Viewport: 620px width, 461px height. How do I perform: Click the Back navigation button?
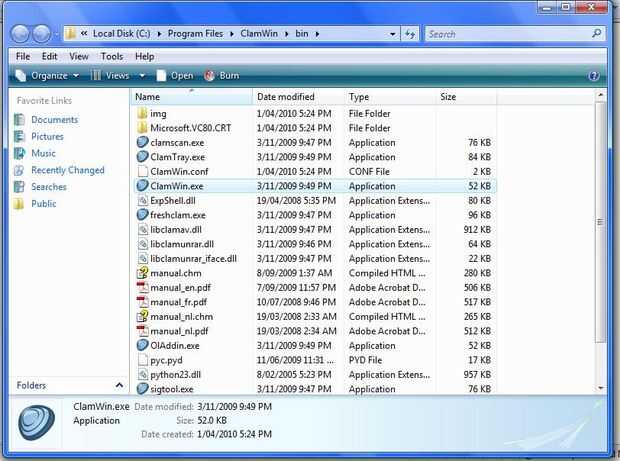tap(20, 34)
